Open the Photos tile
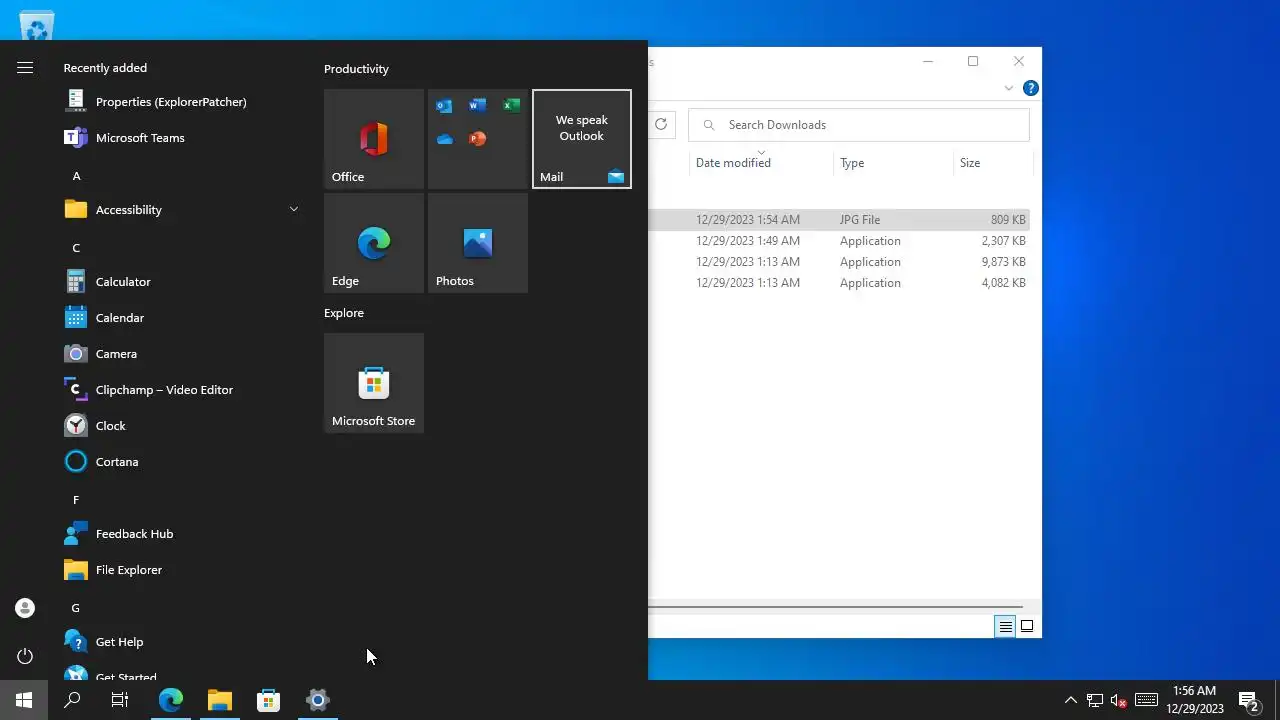 click(x=478, y=243)
